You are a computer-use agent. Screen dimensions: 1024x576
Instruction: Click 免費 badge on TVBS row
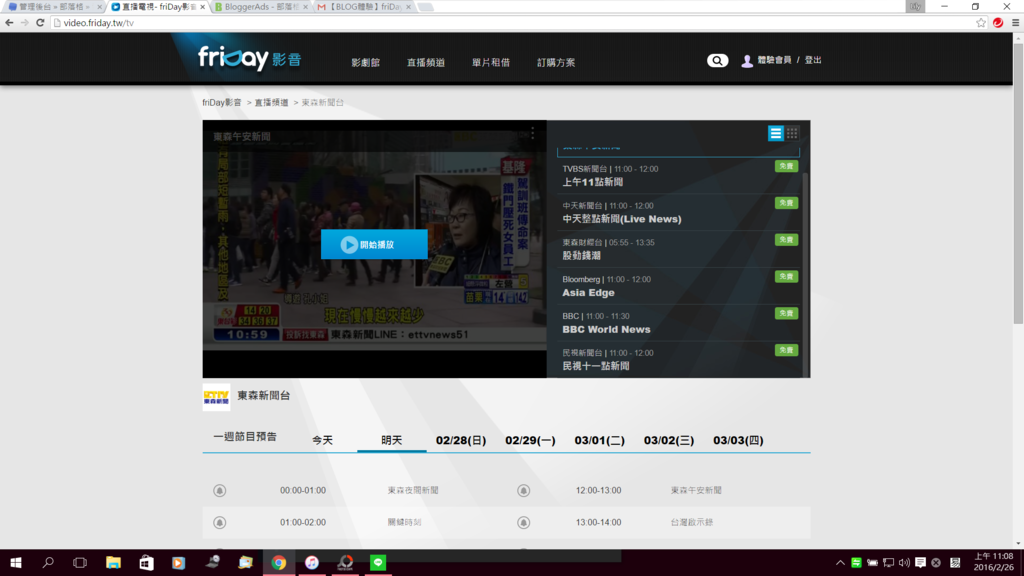(x=786, y=167)
